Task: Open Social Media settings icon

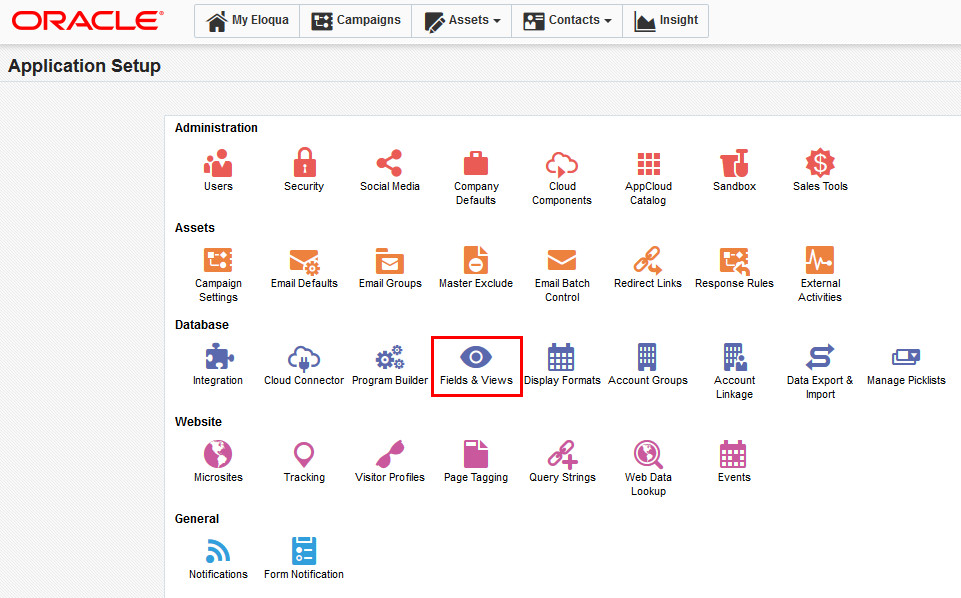Action: coord(390,162)
